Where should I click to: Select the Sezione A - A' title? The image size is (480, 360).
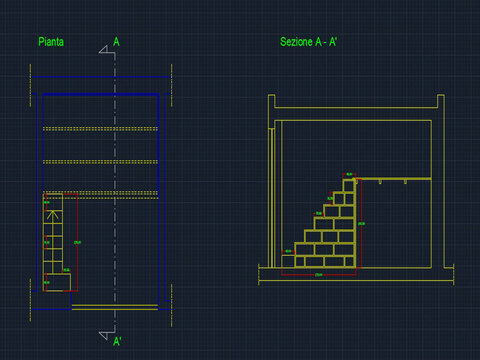308,42
